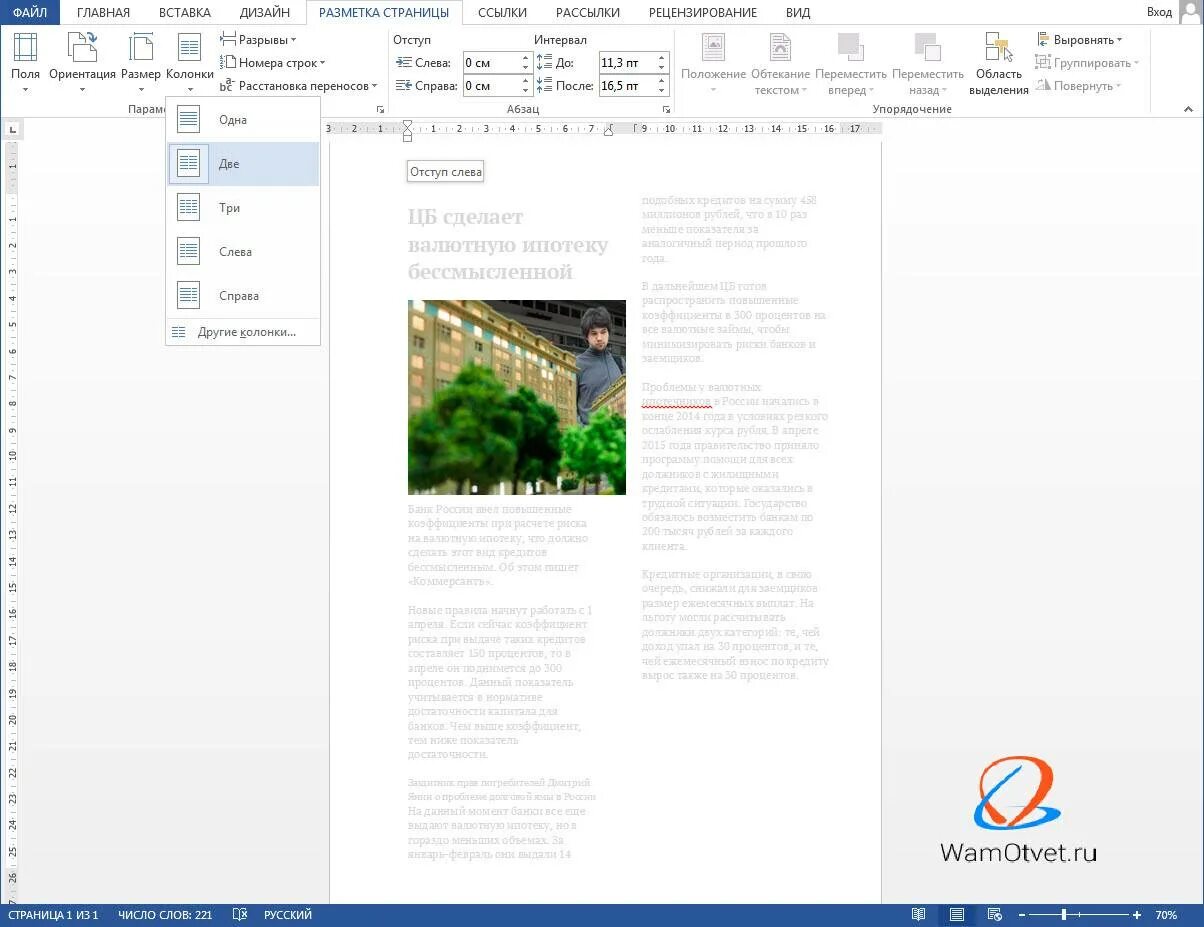Open Расстановка переносов hyphenation dropdown
This screenshot has height=927, width=1204.
(299, 86)
